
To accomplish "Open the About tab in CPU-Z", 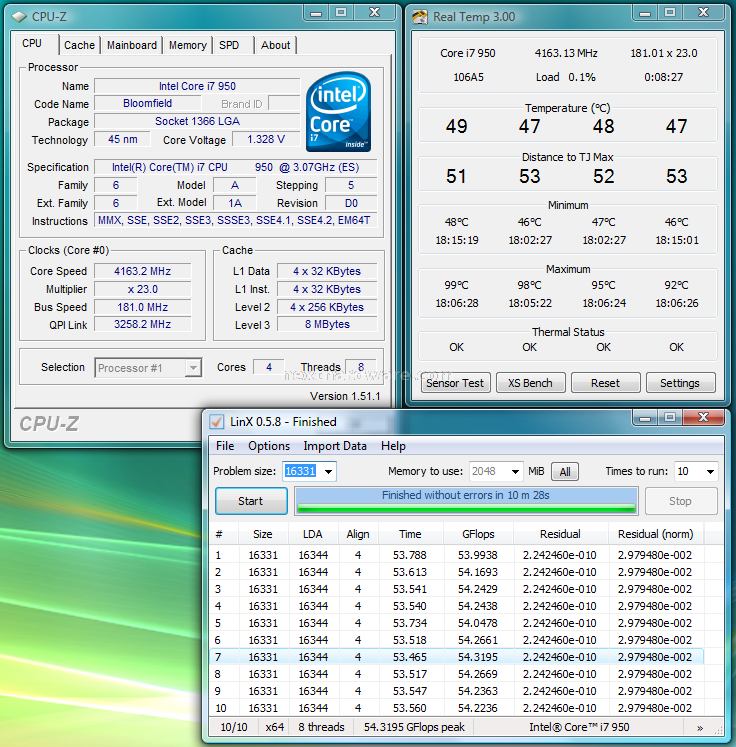I will [x=275, y=45].
